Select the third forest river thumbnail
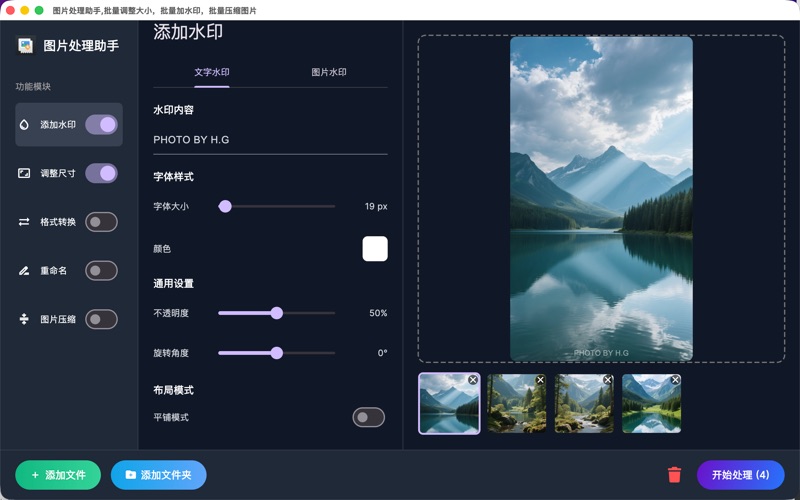The image size is (800, 500). pyautogui.click(x=584, y=404)
